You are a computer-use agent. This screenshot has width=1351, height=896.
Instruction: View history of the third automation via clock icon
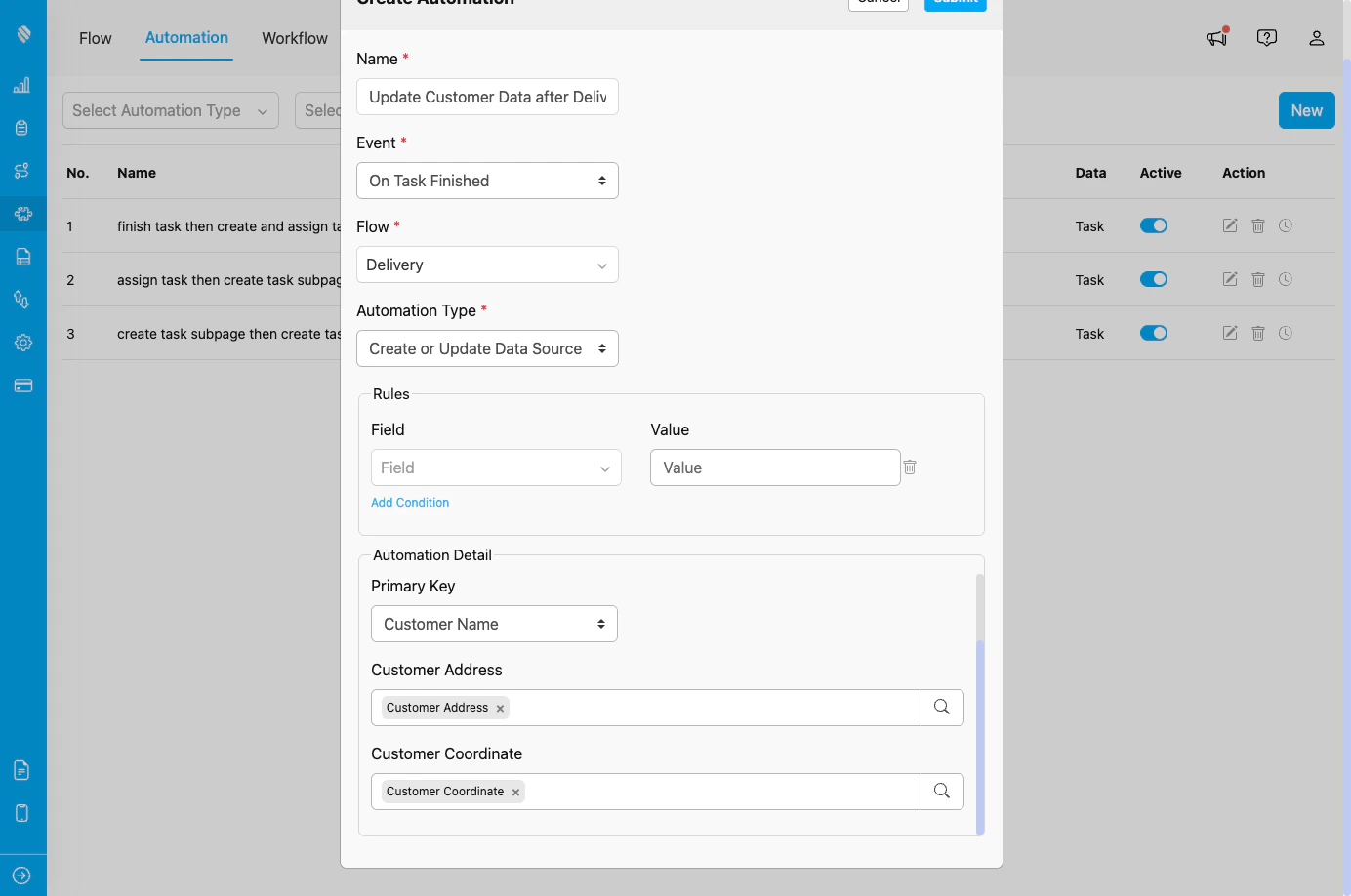1286,333
